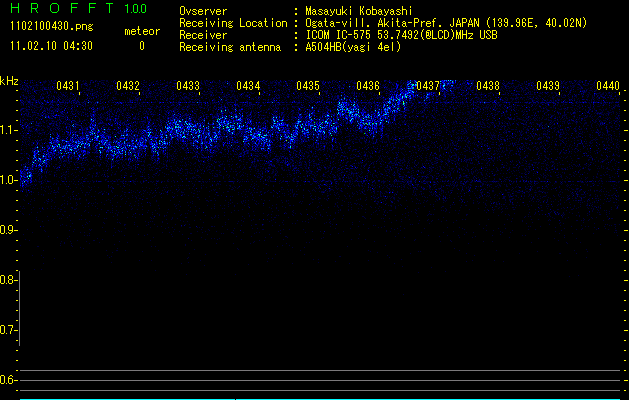
Task: Click the meteor count label
Action: click(141, 31)
